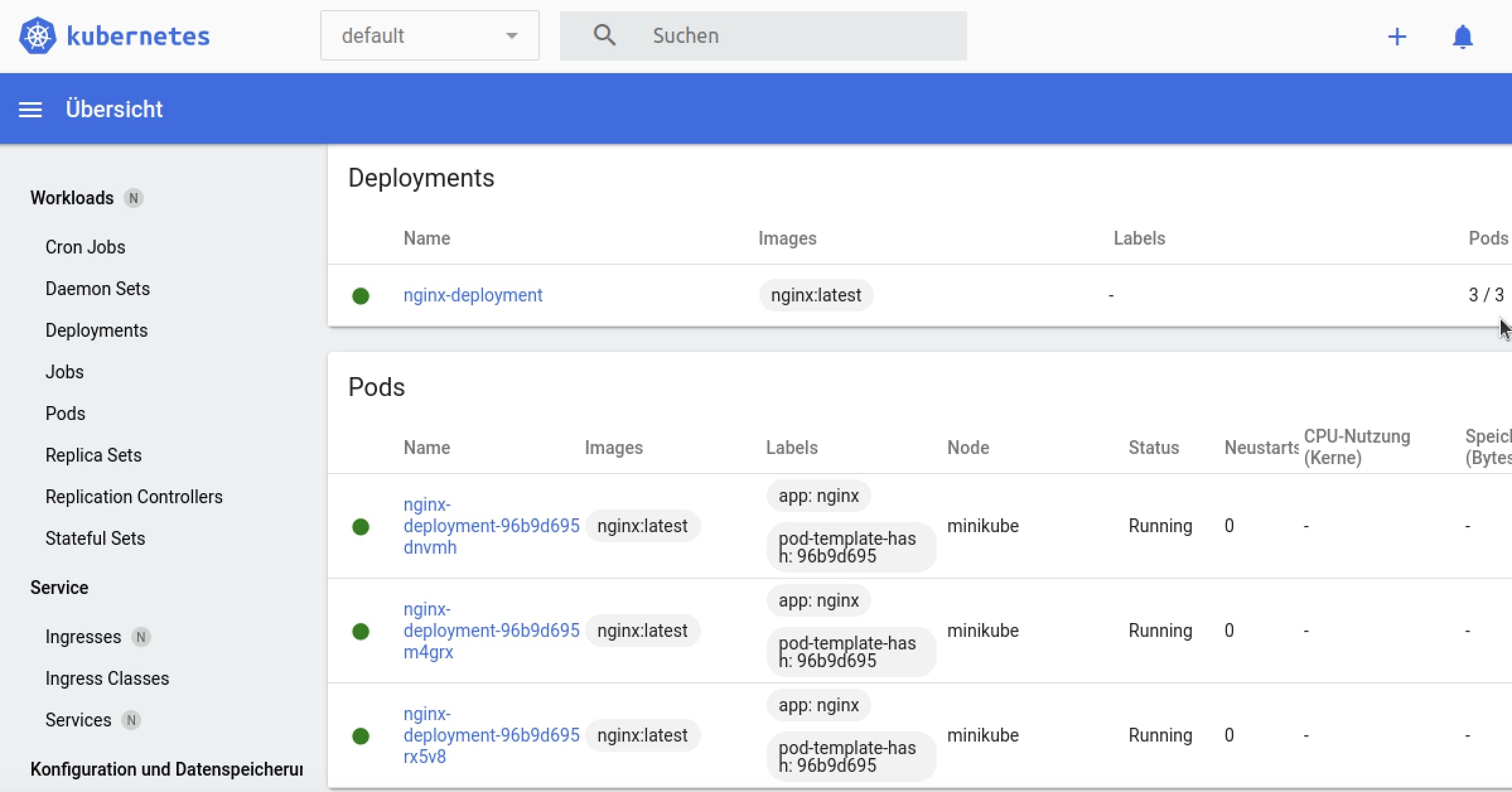Go to Replica Sets in sidebar
This screenshot has width=1512, height=792.
pyautogui.click(x=93, y=455)
